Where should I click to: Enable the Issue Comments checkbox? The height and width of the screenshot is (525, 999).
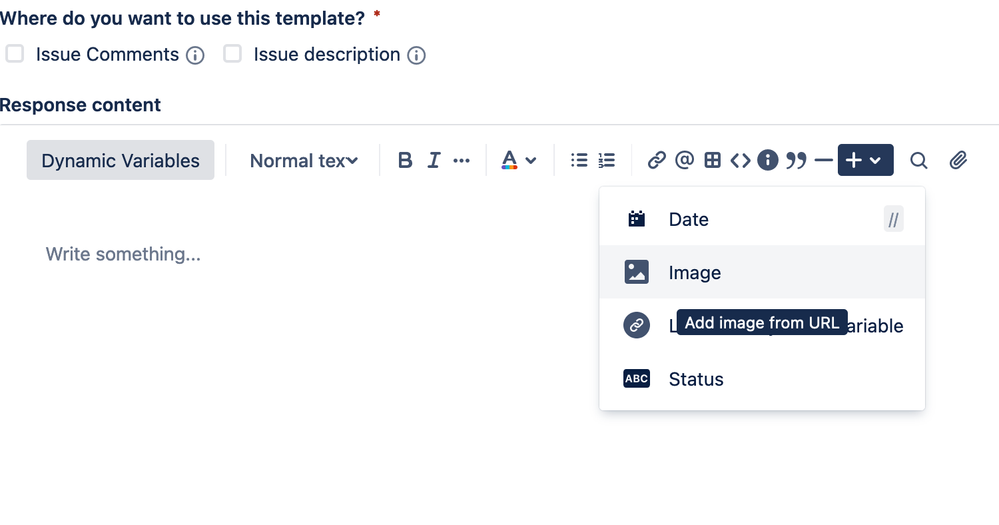click(15, 54)
